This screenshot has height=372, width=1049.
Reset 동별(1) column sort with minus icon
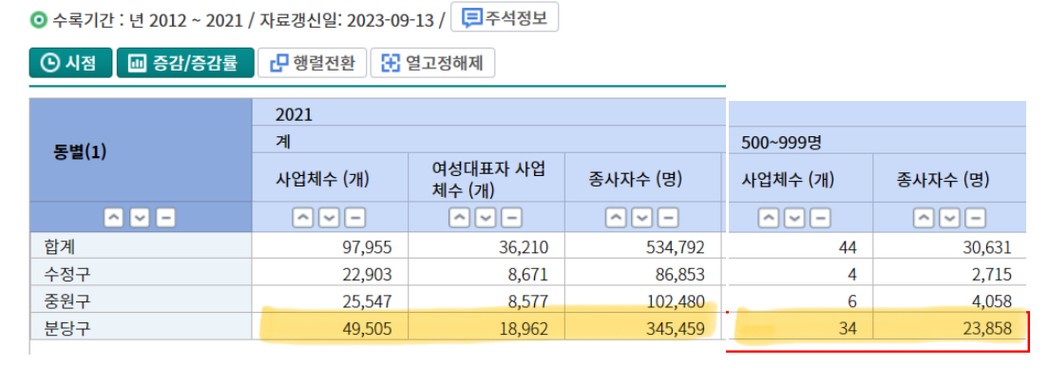[x=165, y=218]
